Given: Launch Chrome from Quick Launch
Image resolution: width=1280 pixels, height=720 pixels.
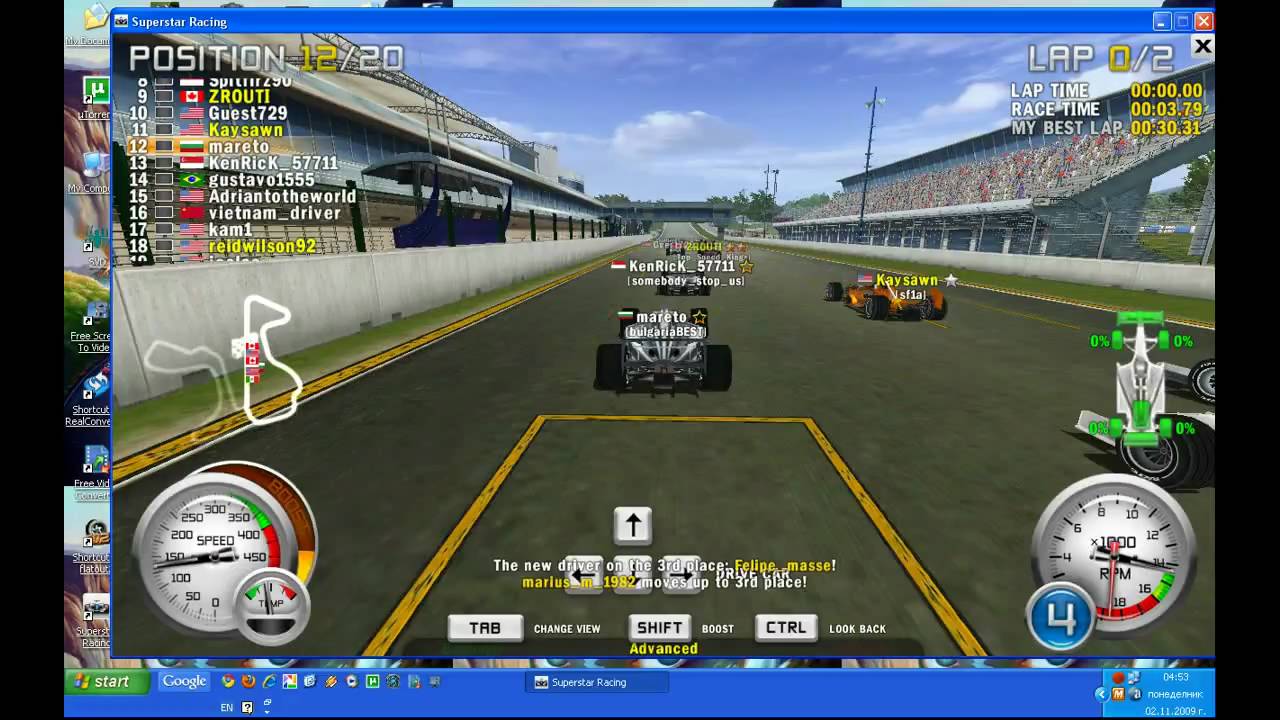Looking at the screenshot, I should [x=228, y=682].
